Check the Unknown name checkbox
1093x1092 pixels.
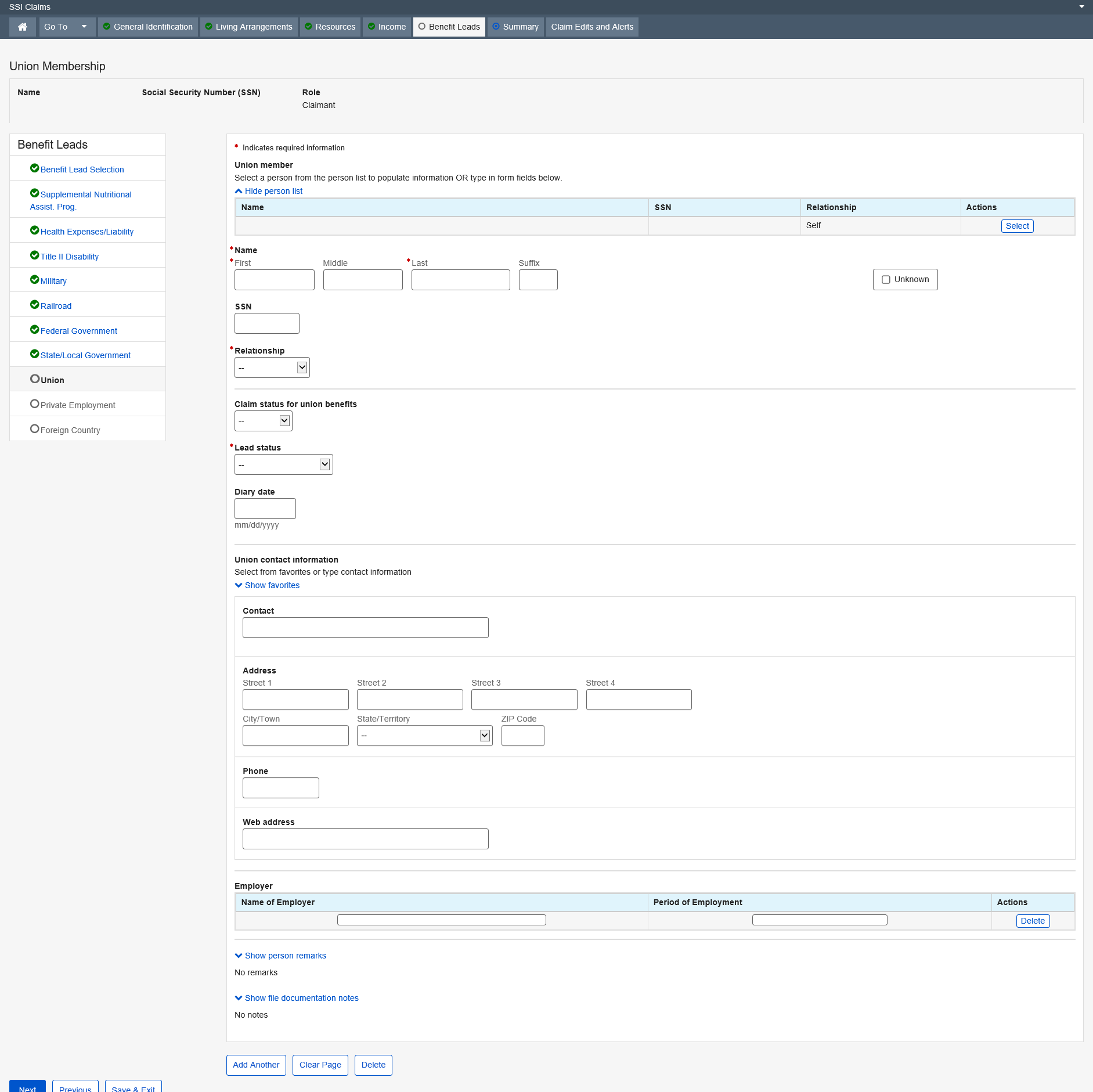(x=886, y=280)
